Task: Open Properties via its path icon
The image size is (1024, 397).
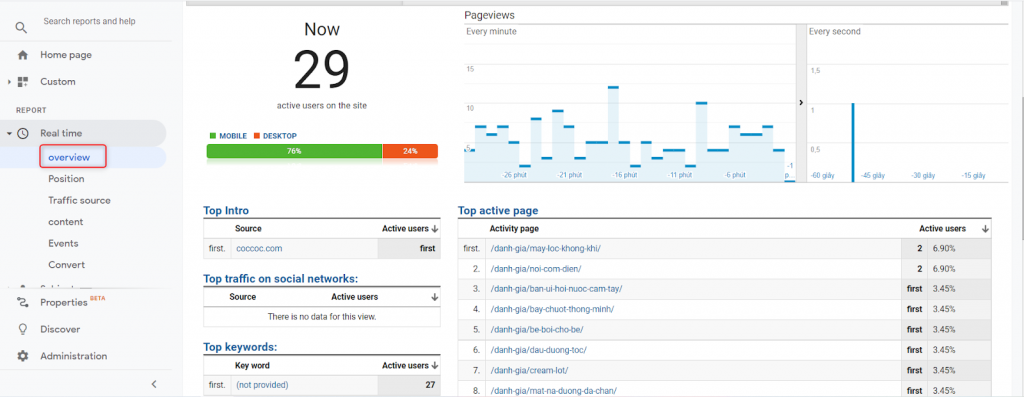Action: point(23,302)
